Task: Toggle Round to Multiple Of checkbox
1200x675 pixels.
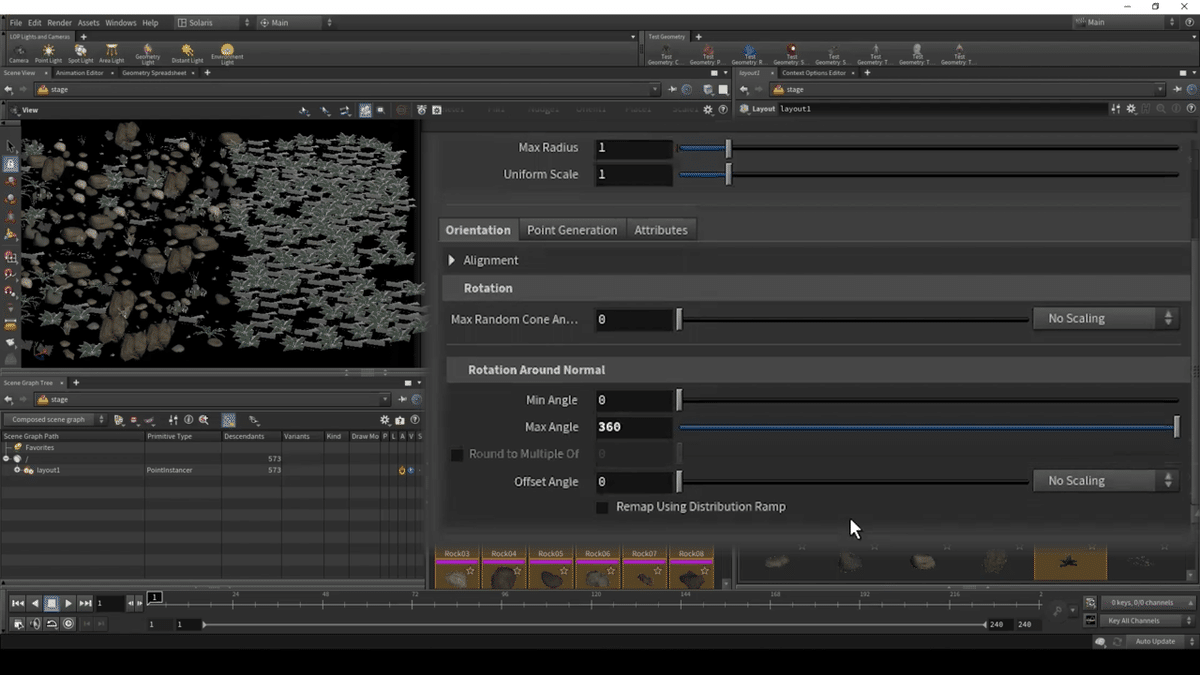Action: point(457,454)
